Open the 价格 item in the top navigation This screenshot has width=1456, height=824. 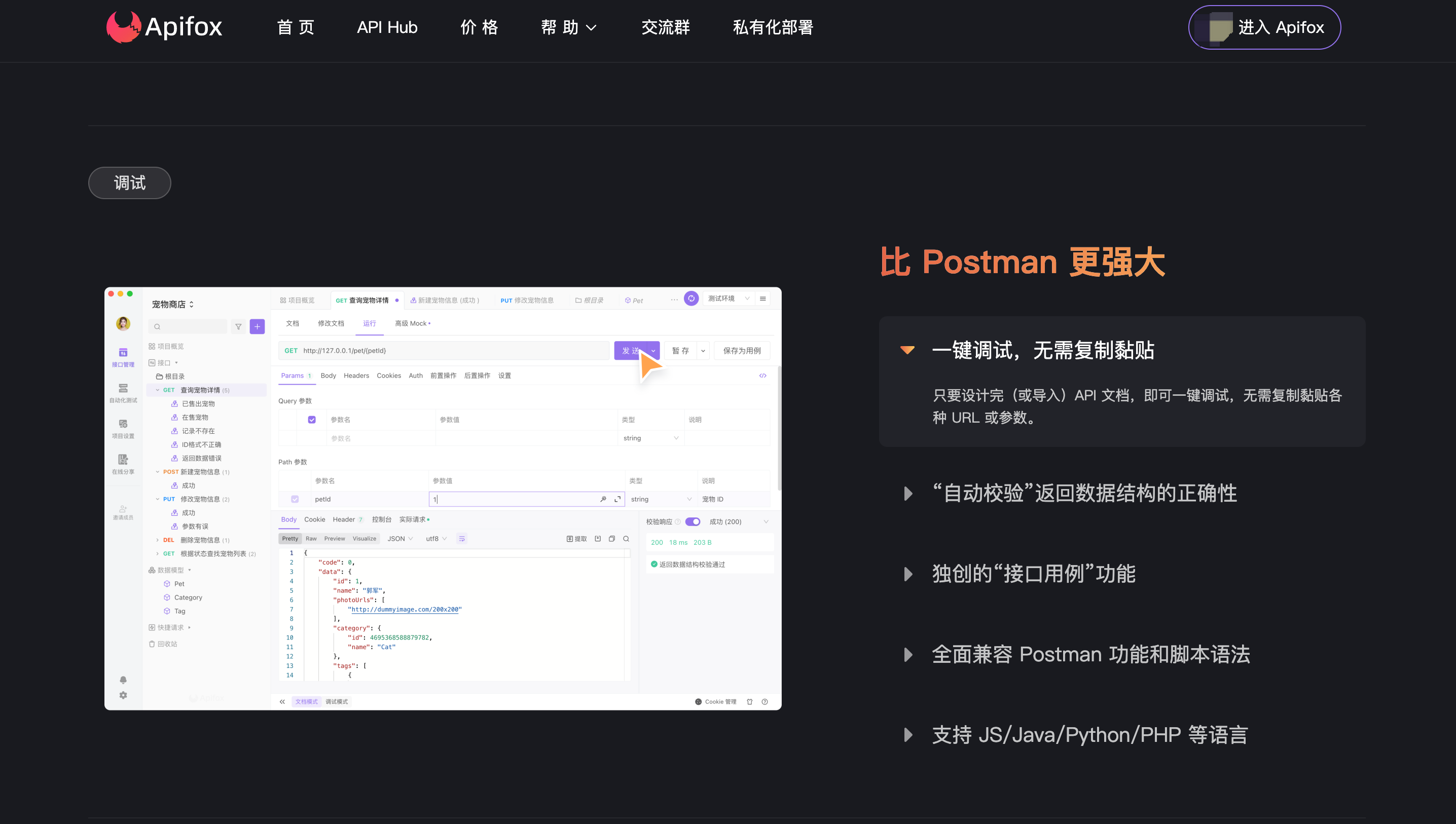(479, 27)
